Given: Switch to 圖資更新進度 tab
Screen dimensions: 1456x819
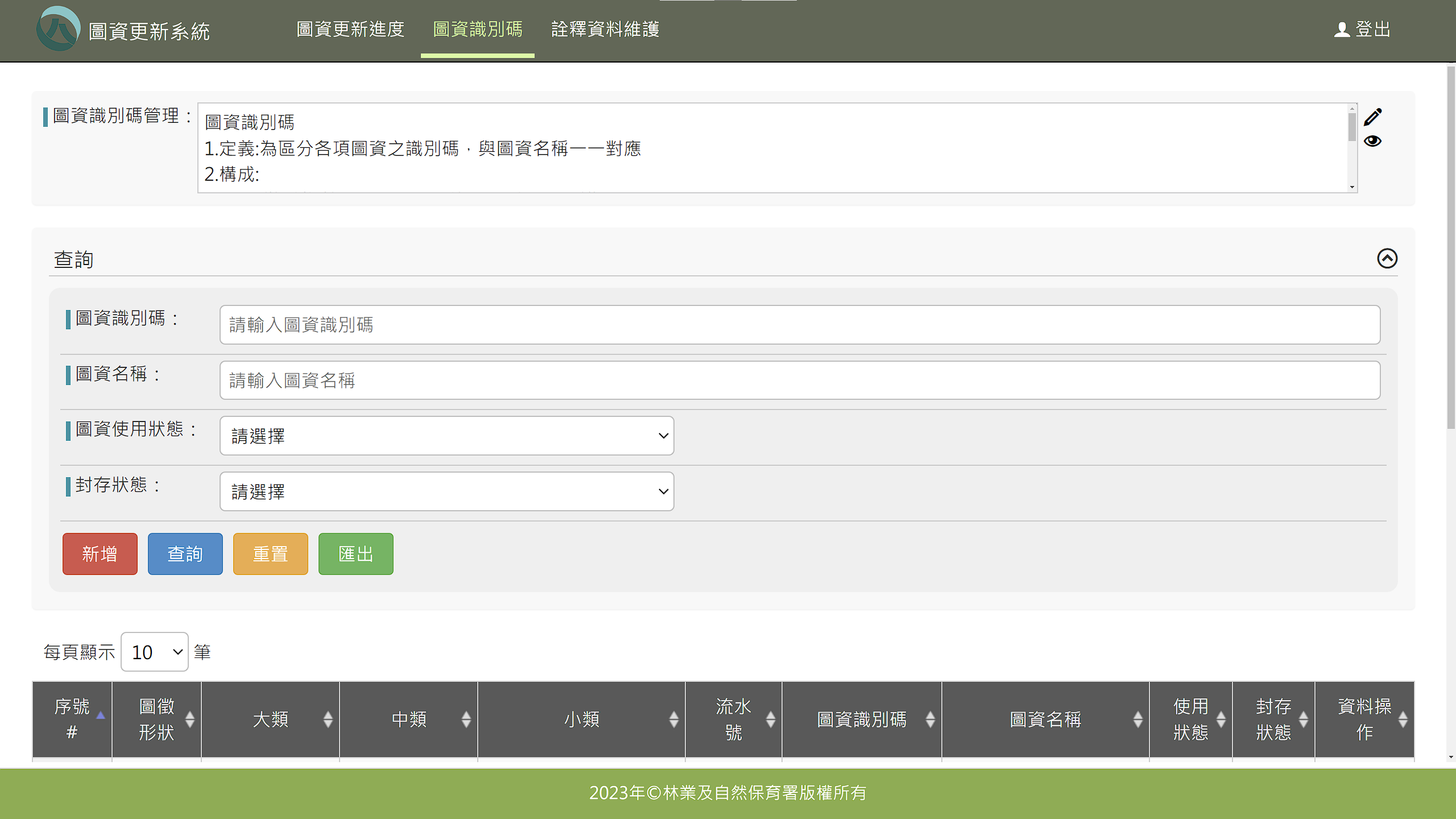Looking at the screenshot, I should coord(350,29).
